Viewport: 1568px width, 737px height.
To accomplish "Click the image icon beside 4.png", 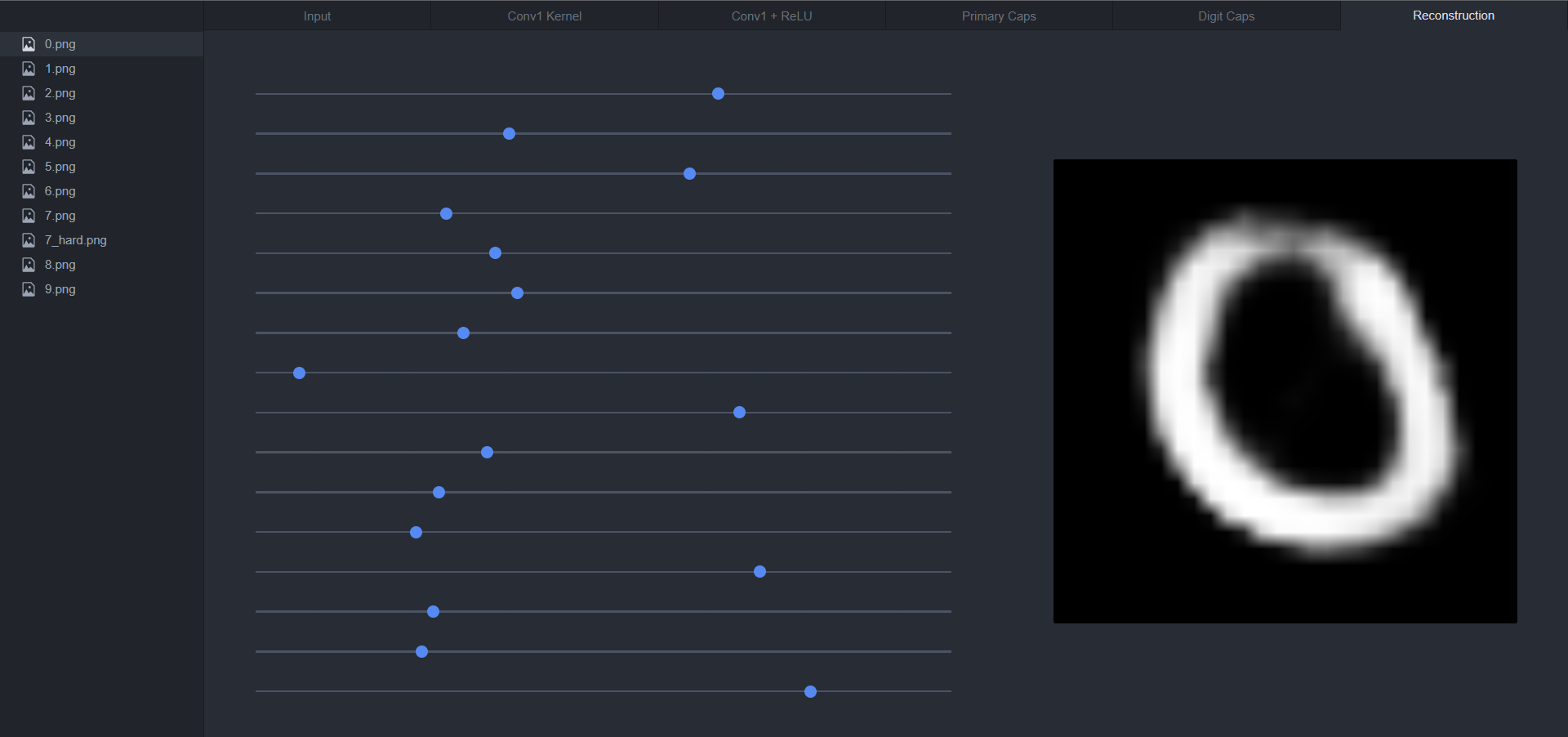I will tap(29, 142).
